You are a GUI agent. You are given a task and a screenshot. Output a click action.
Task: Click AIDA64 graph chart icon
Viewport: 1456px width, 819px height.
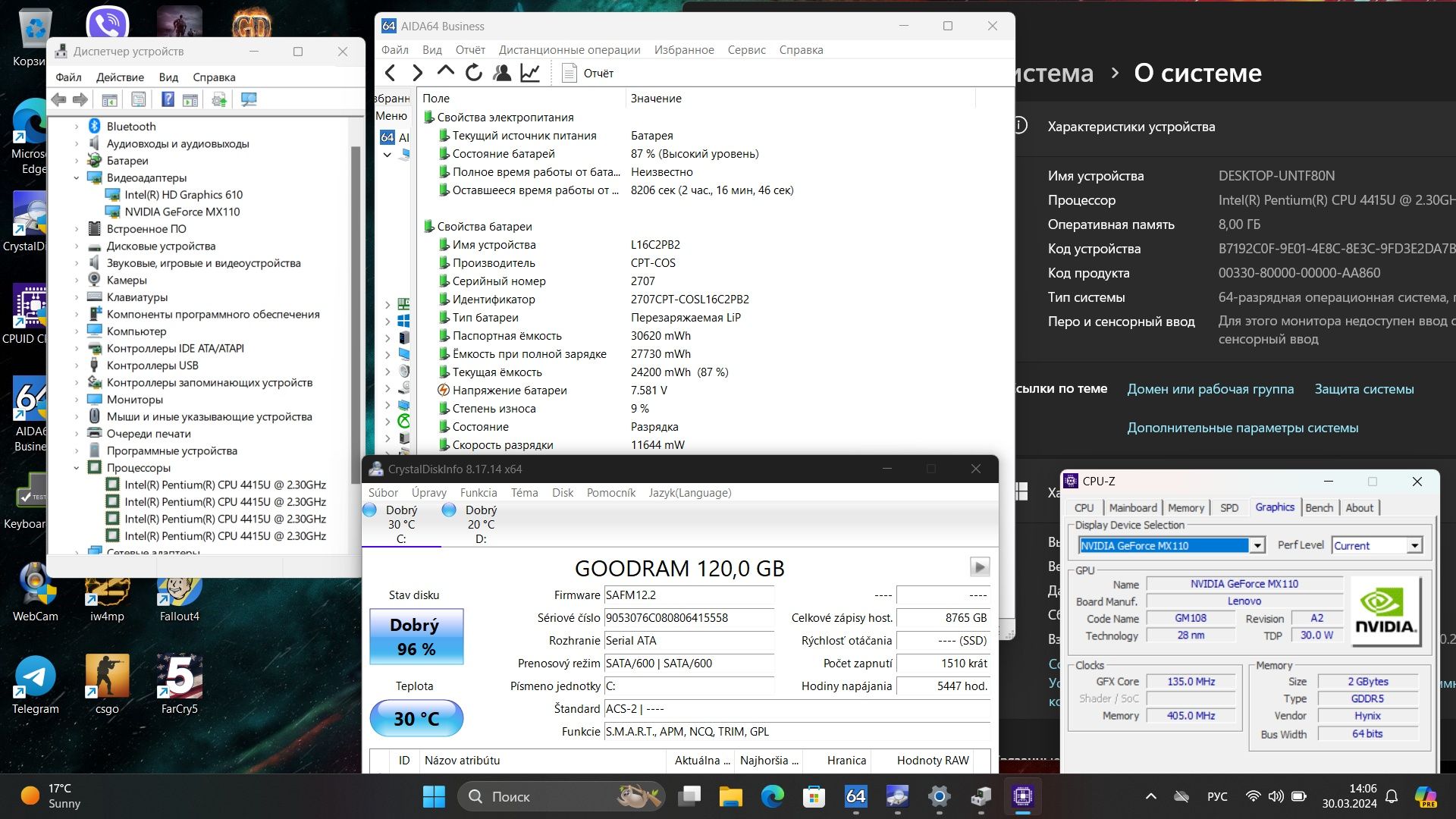pyautogui.click(x=530, y=73)
